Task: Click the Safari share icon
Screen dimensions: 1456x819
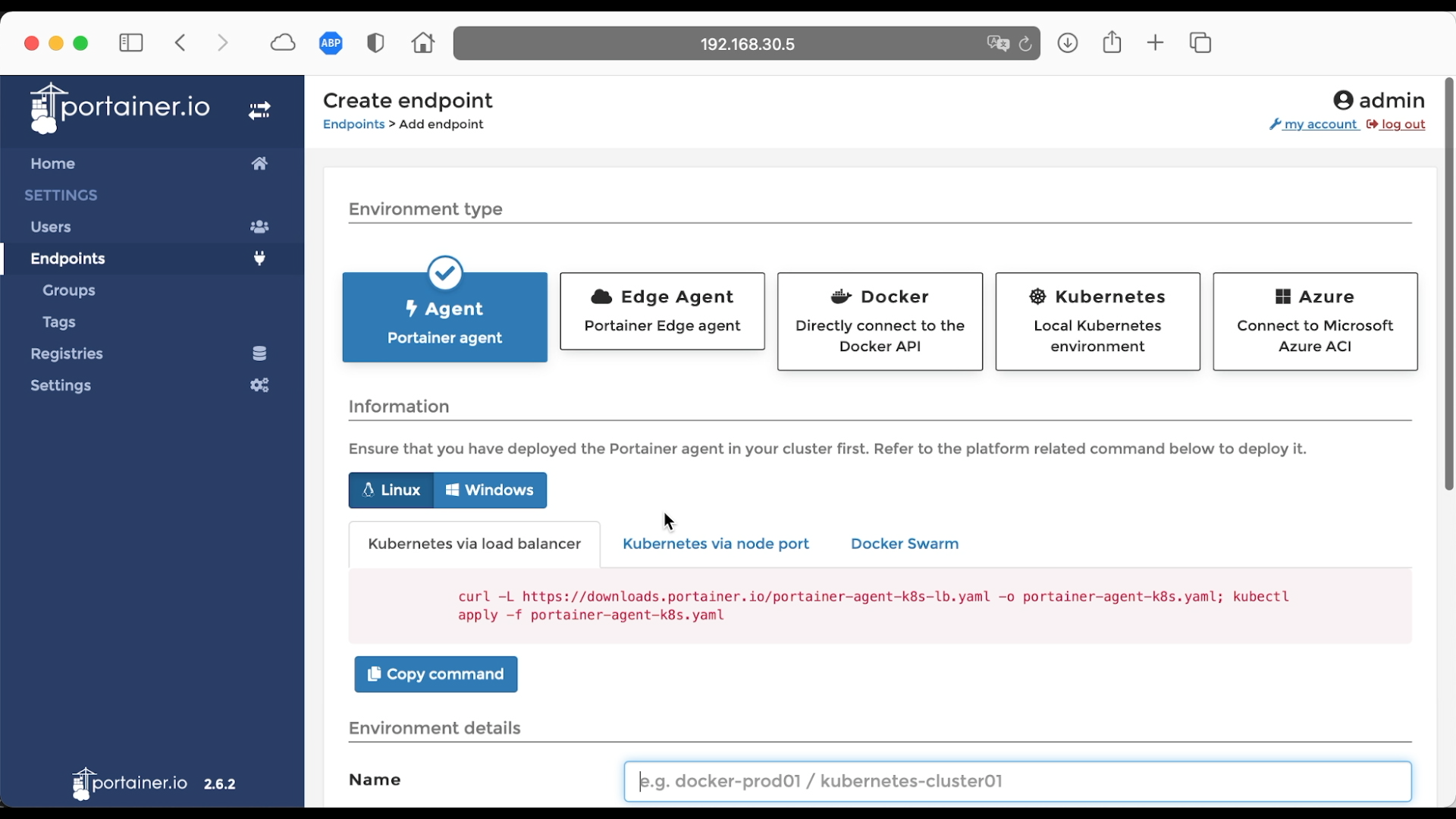Action: [x=1112, y=42]
